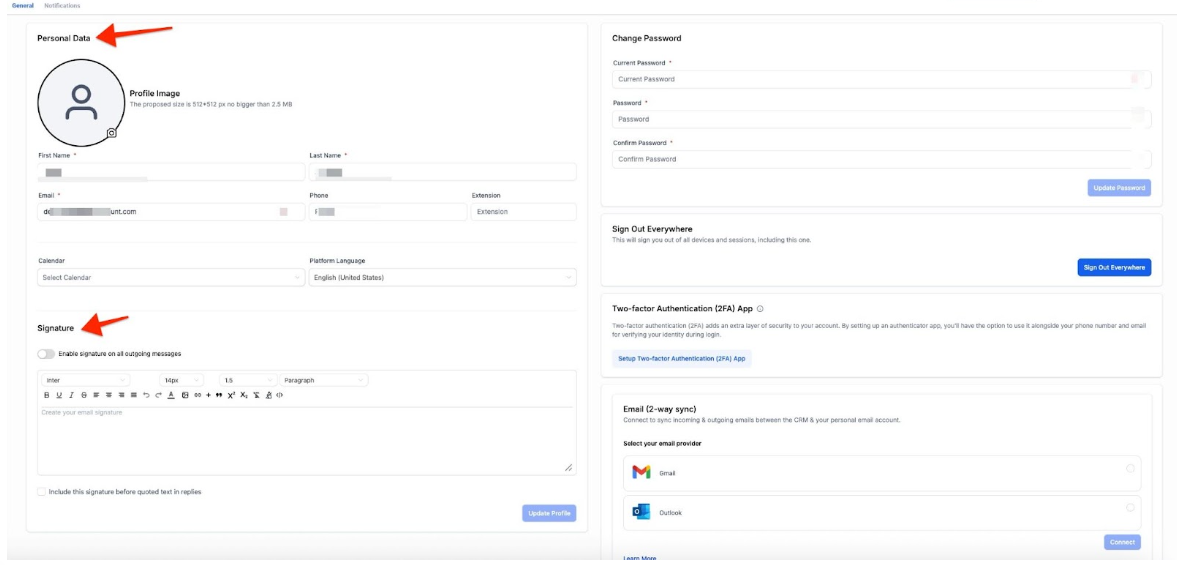Apply bold formatting in signature editor
This screenshot has height=565, width=1179.
pos(46,395)
